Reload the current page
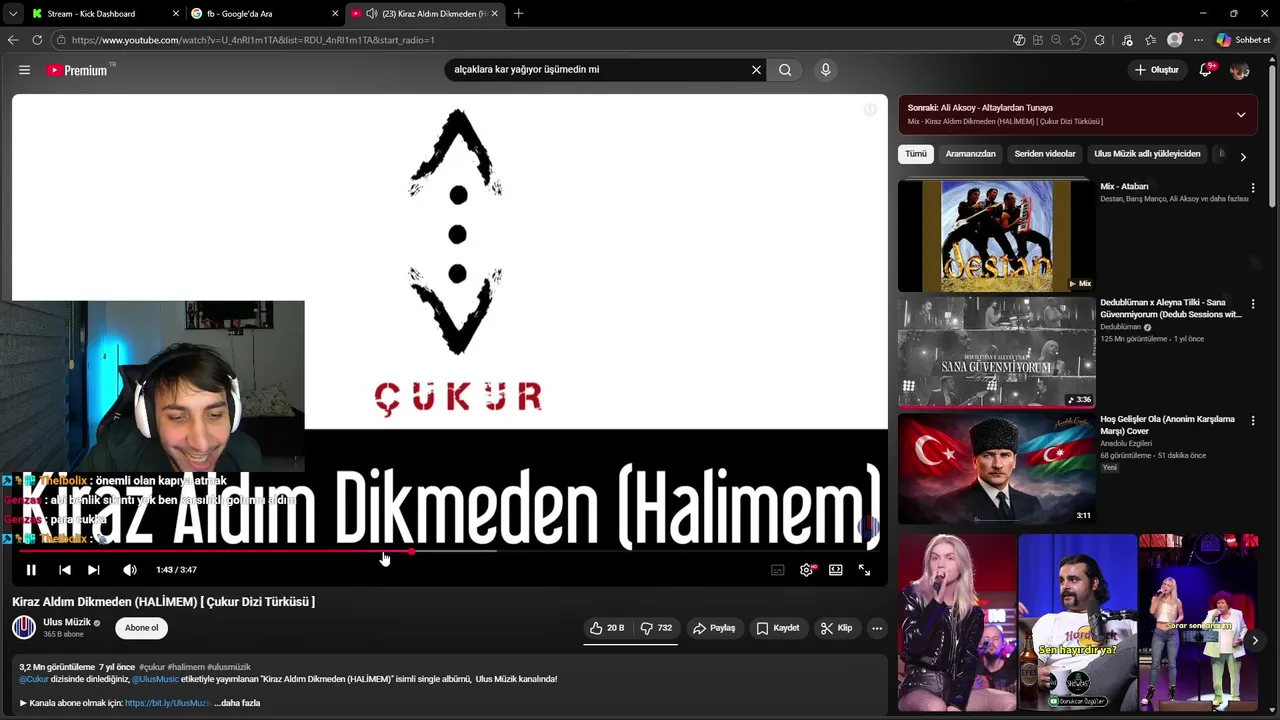 click(37, 40)
